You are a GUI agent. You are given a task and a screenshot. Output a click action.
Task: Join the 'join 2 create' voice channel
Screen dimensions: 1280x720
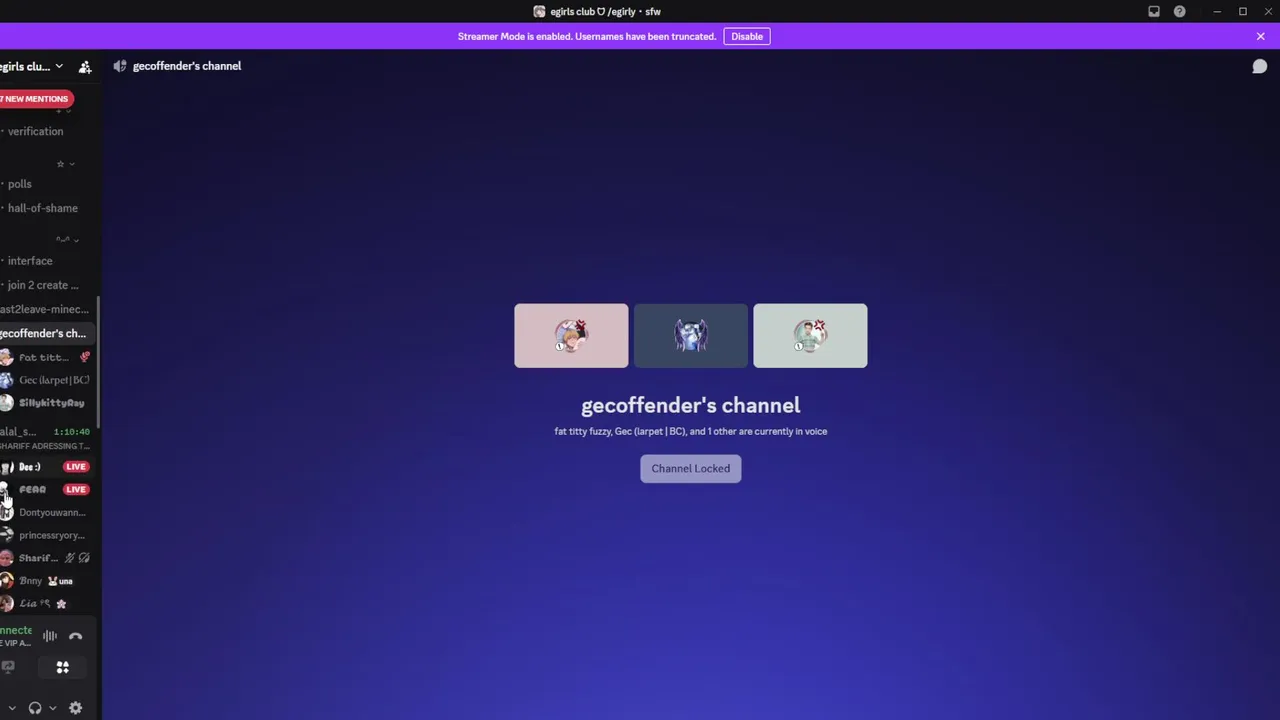43,285
